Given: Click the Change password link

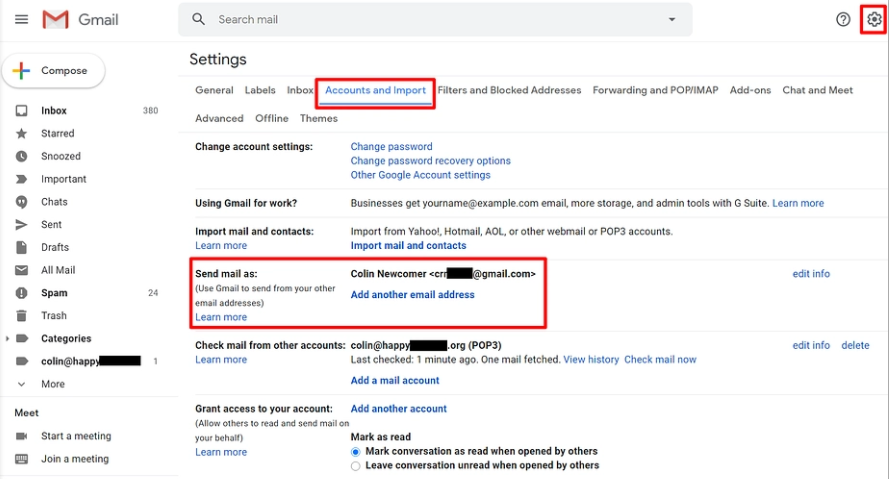Looking at the screenshot, I should point(391,147).
